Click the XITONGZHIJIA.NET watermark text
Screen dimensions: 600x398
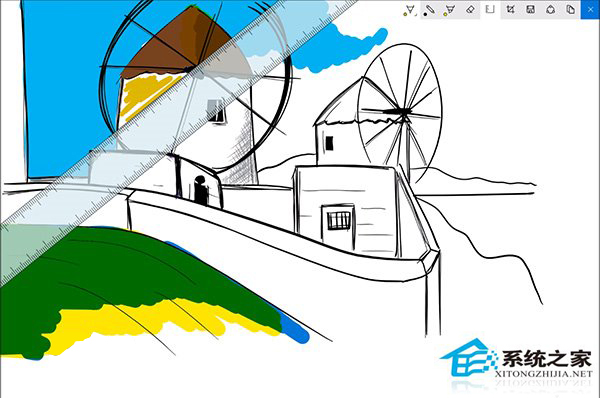(544, 374)
